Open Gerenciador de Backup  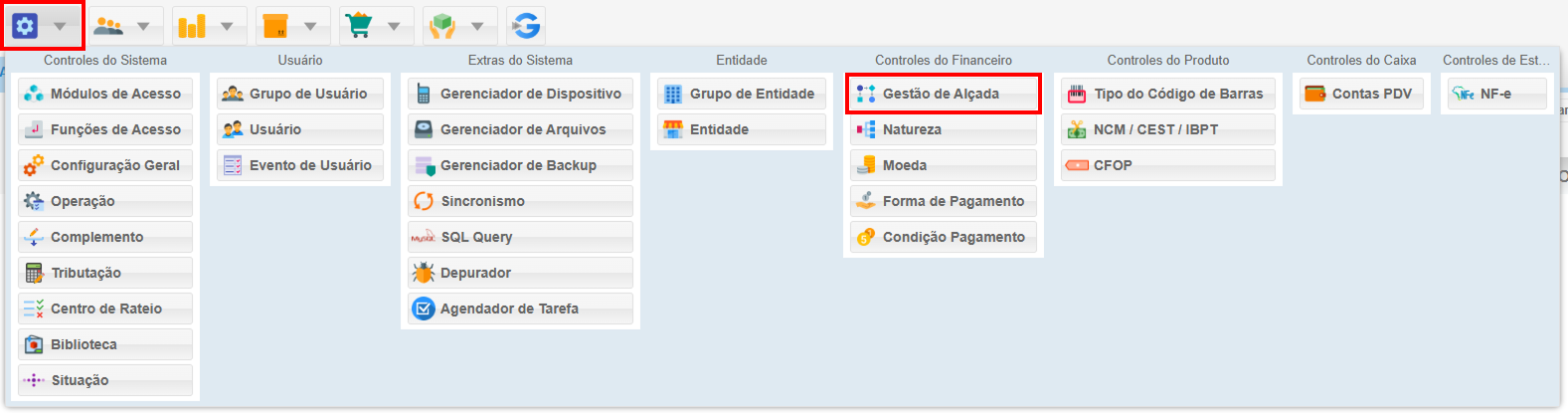pos(520,165)
